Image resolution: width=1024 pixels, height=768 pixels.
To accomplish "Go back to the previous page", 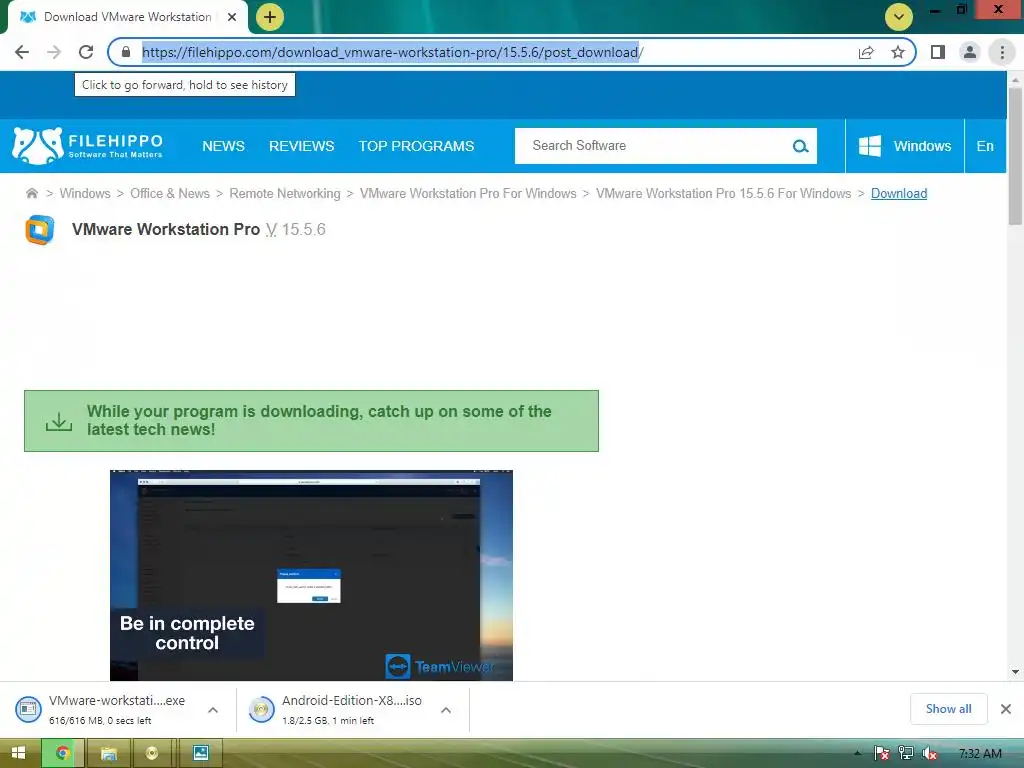I will point(22,52).
